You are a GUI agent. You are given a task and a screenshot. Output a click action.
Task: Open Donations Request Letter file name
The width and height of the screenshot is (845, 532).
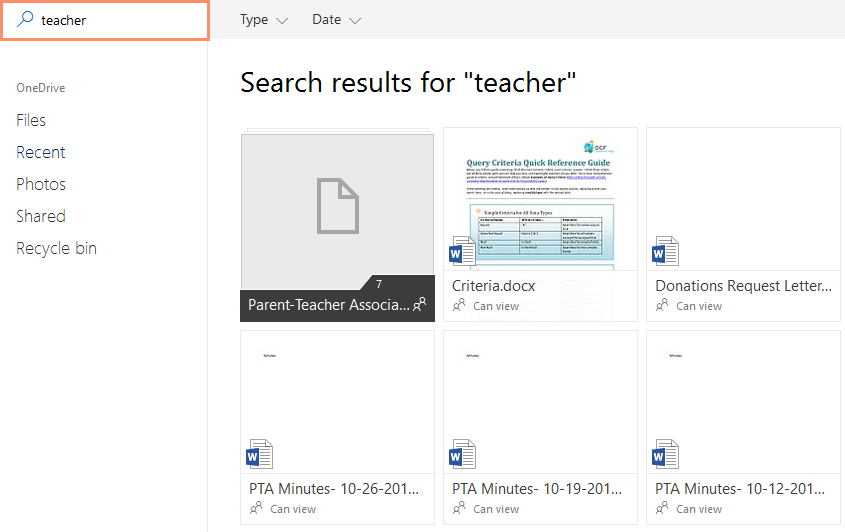tap(743, 286)
